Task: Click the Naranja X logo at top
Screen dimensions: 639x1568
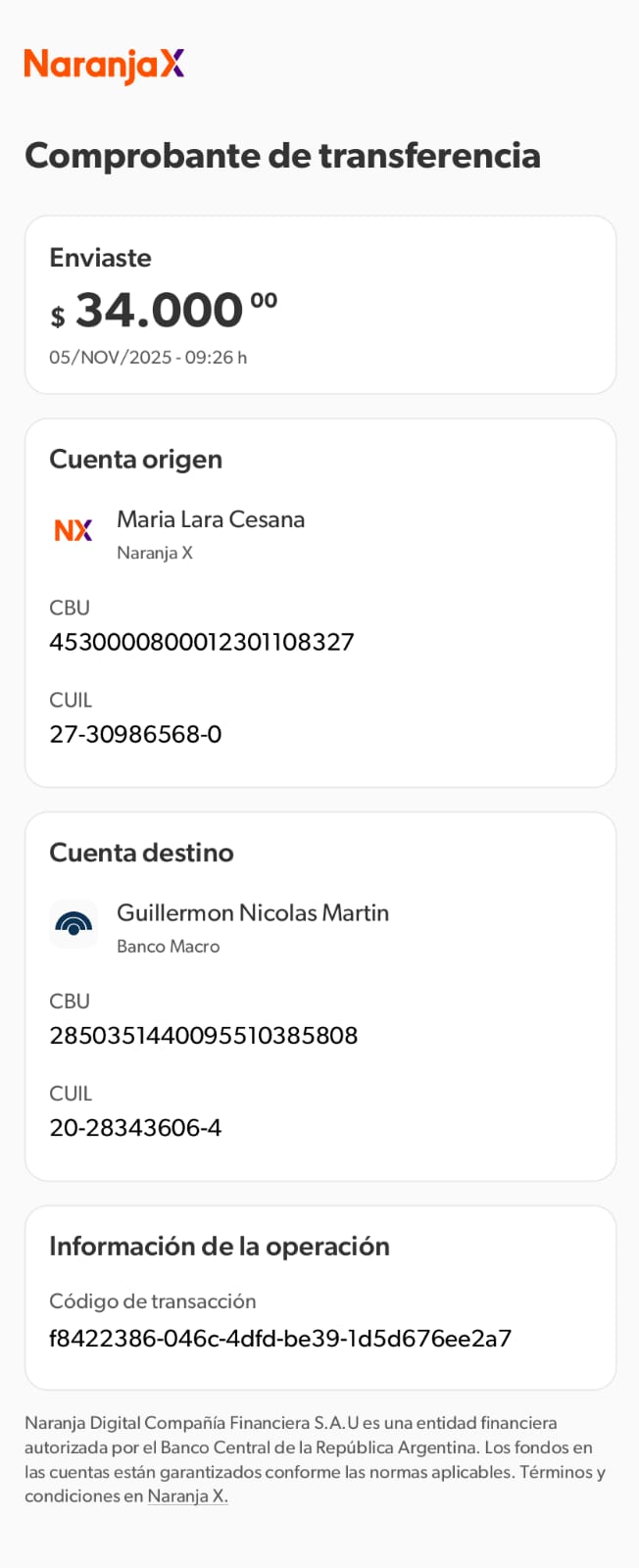Action: tap(104, 65)
